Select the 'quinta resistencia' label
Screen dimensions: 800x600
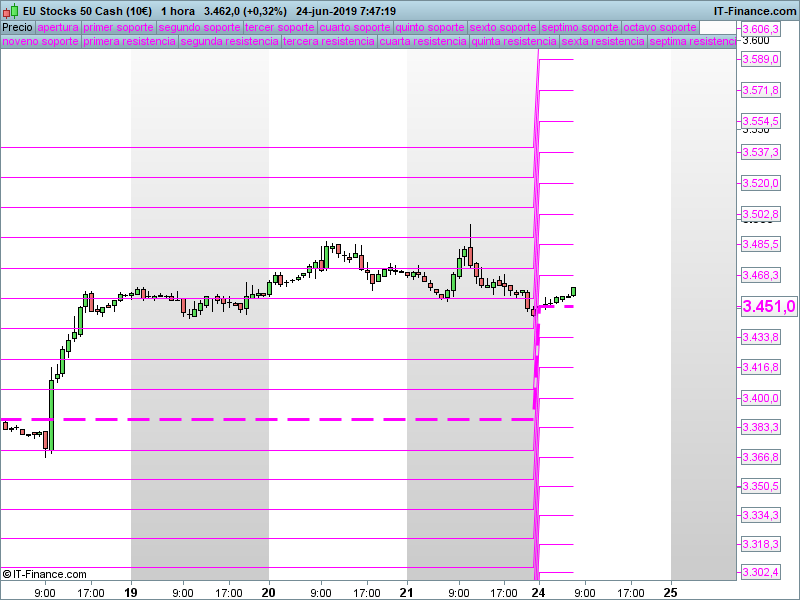pyautogui.click(x=514, y=42)
